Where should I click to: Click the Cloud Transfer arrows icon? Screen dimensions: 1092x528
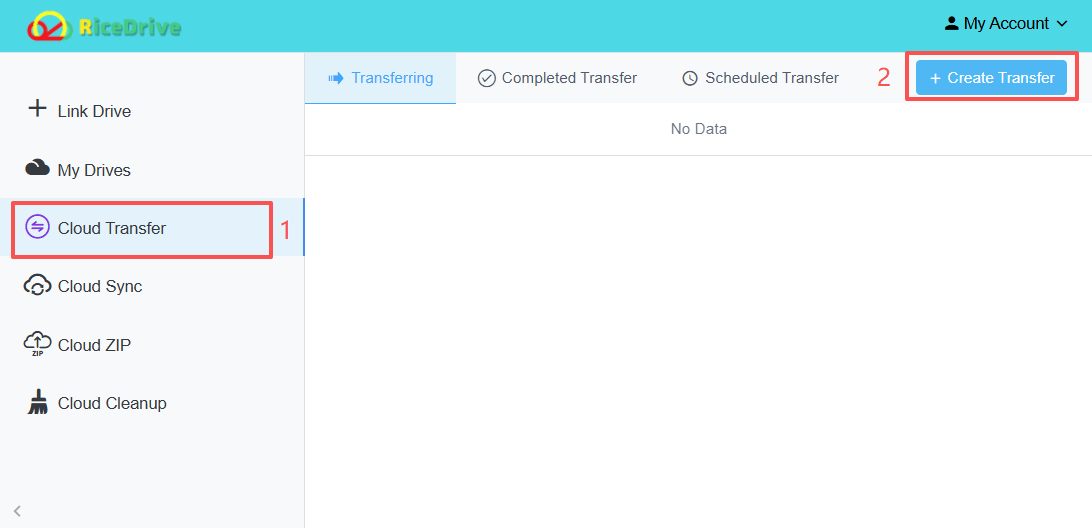click(x=37, y=226)
